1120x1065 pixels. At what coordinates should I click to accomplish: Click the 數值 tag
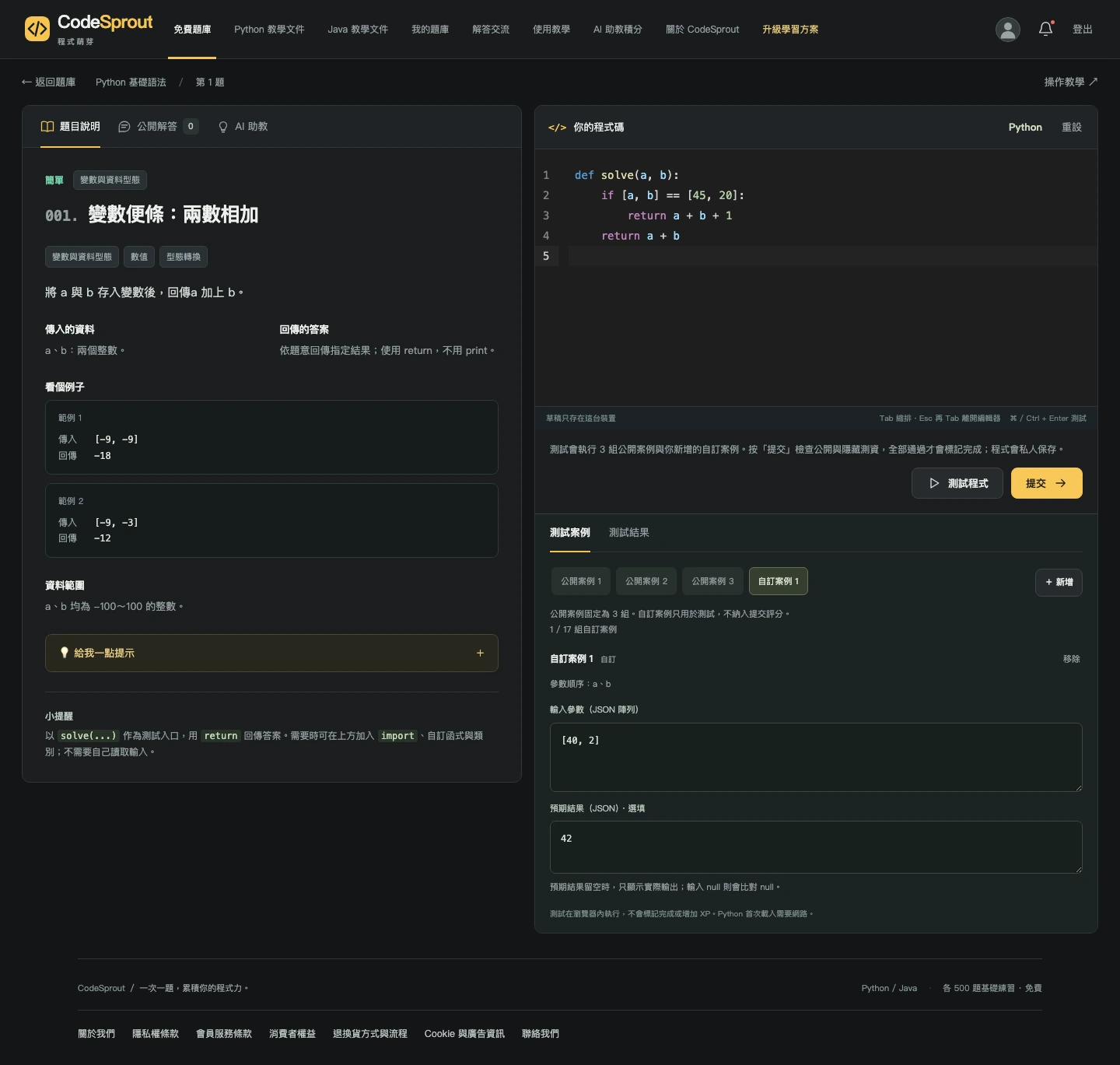[139, 257]
